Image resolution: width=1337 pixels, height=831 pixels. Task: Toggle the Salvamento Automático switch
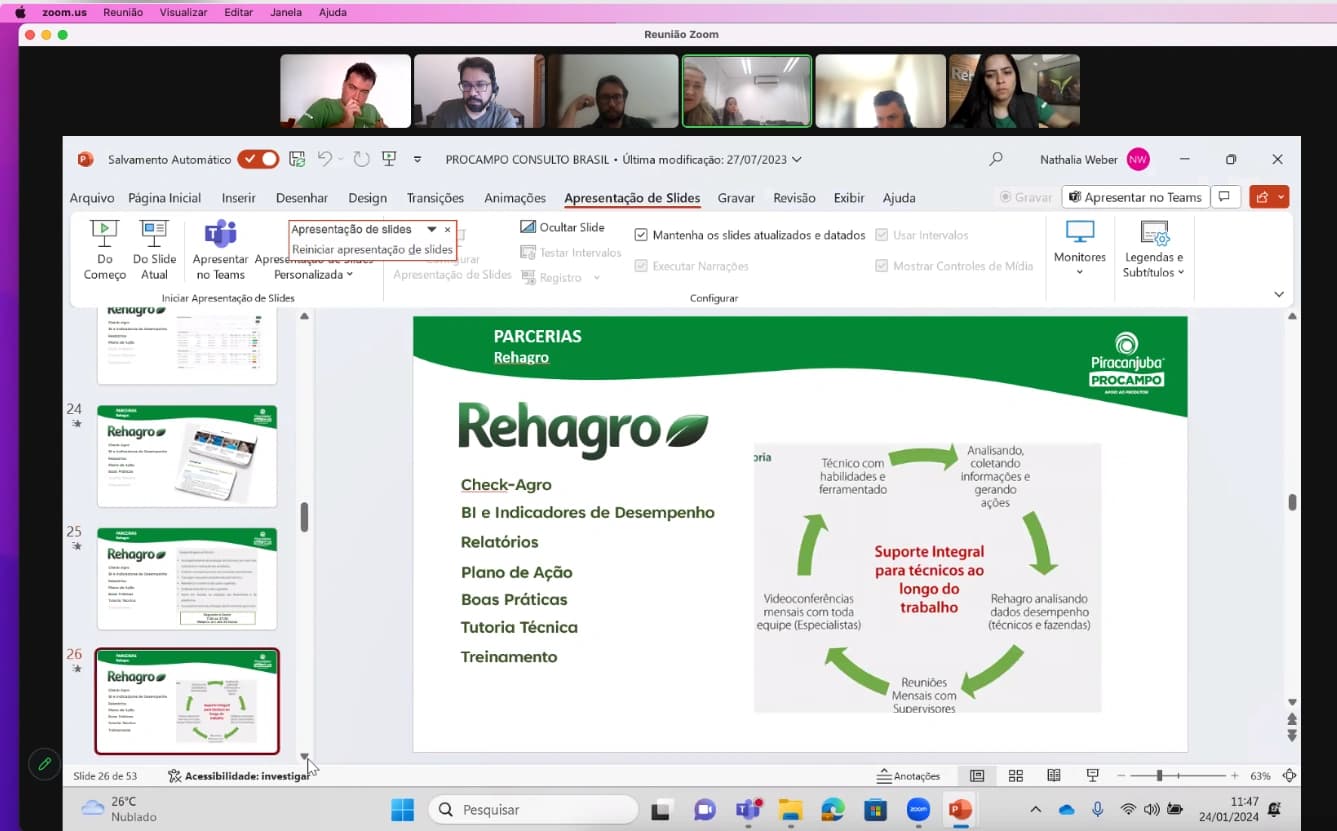pyautogui.click(x=258, y=159)
